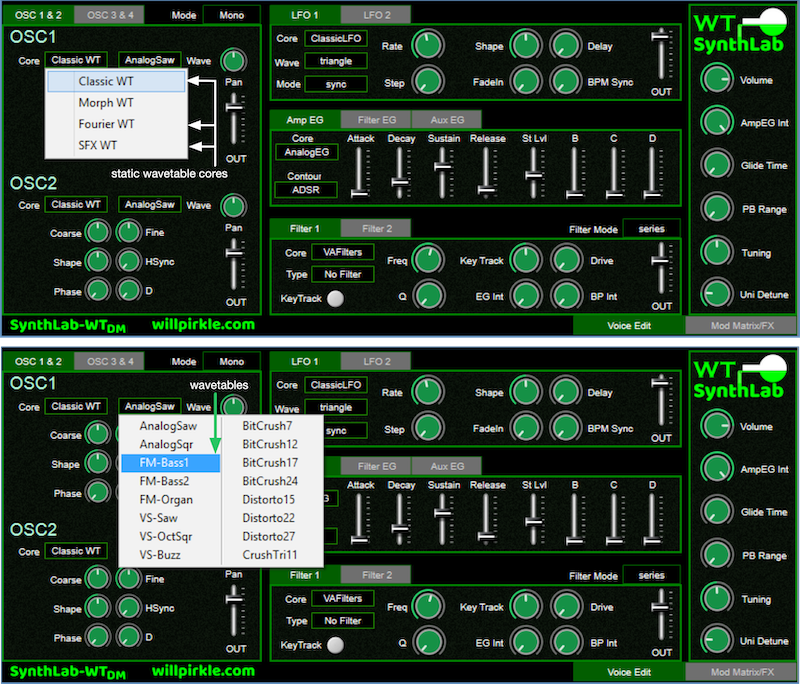Switch to OSC 3 & 4 tab, upper panel
Image resolution: width=800 pixels, height=684 pixels.
(x=110, y=15)
